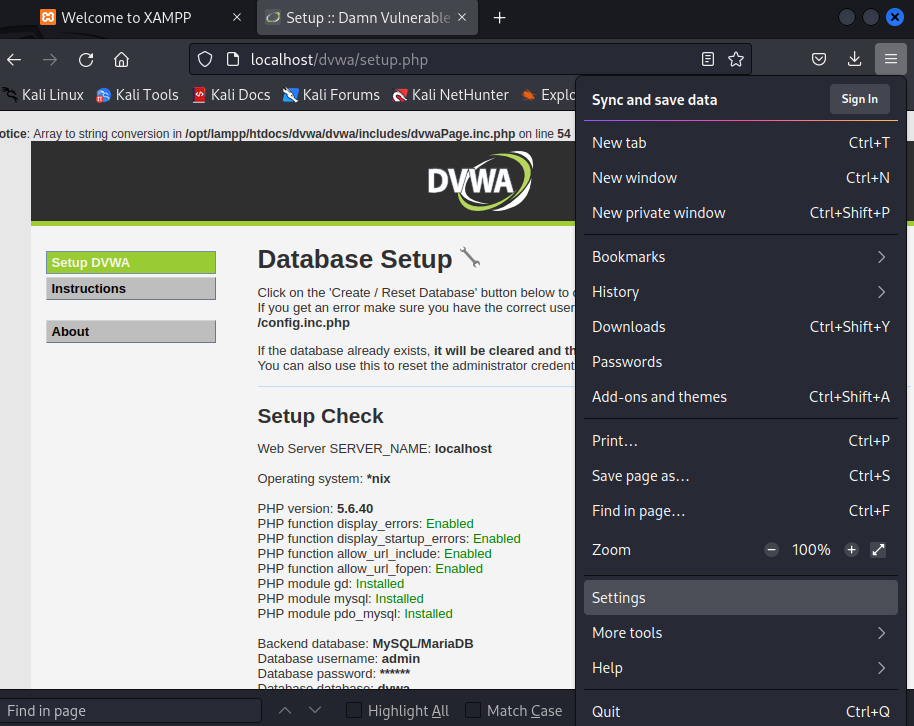
Task: Choose New window from the menu
Action: click(x=740, y=178)
